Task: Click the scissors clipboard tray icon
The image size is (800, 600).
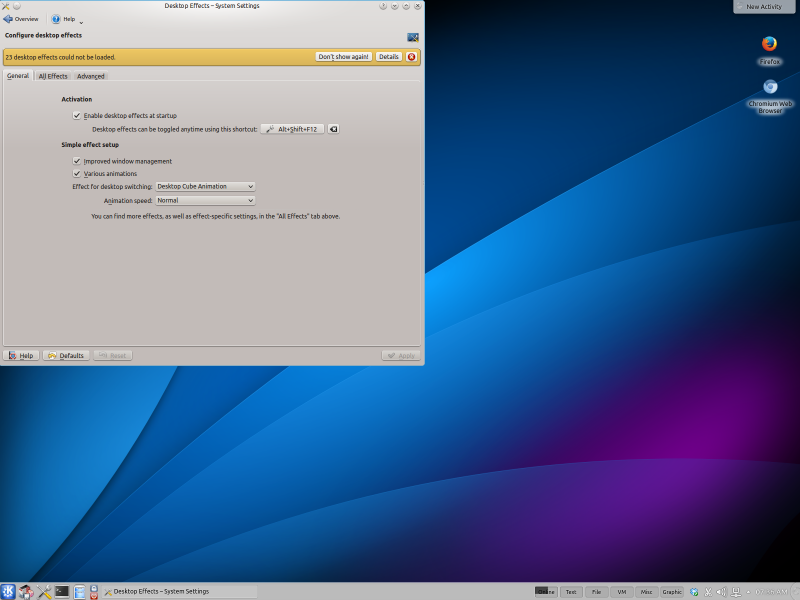Action: point(709,592)
